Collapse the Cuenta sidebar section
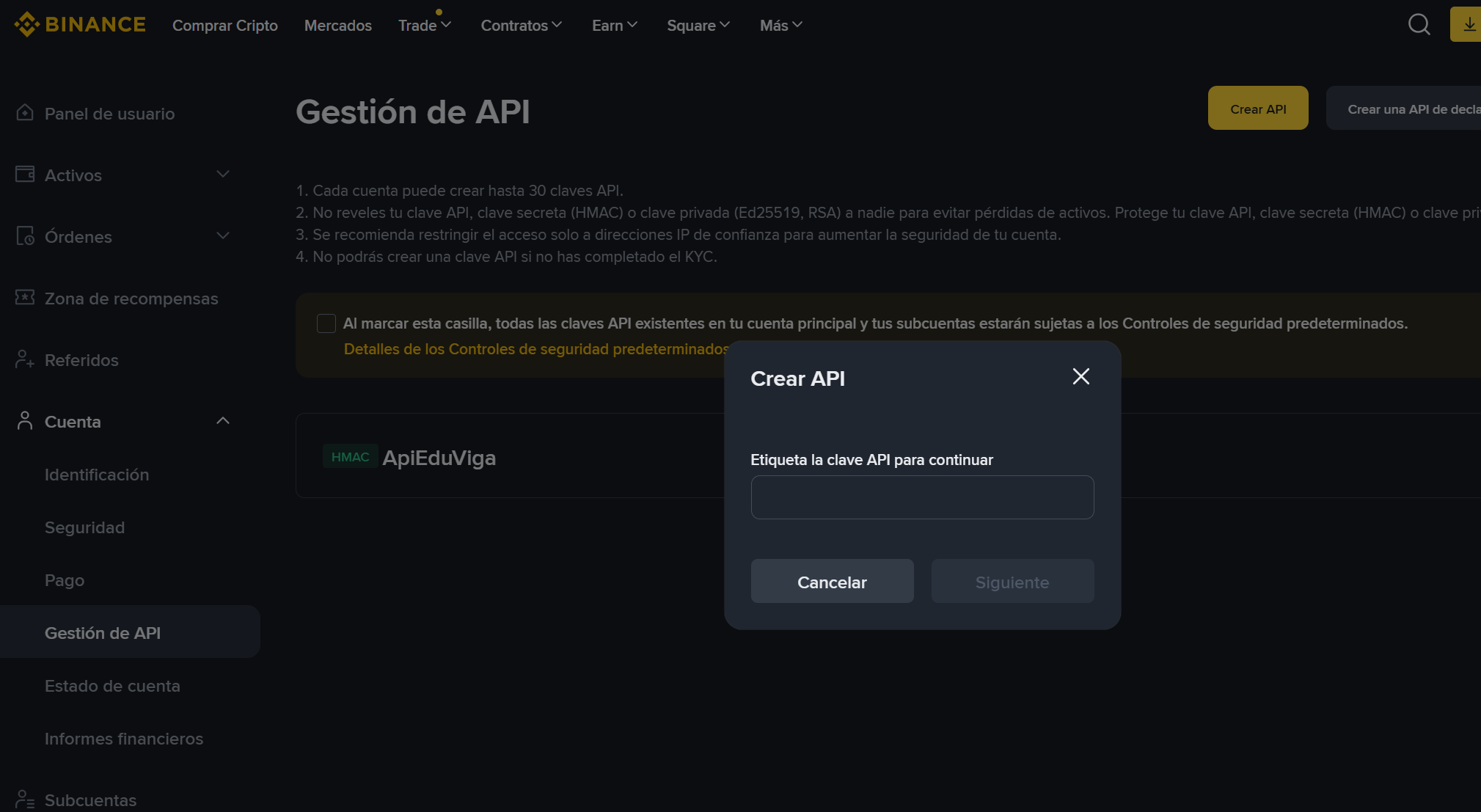This screenshot has width=1481, height=812. coord(223,421)
